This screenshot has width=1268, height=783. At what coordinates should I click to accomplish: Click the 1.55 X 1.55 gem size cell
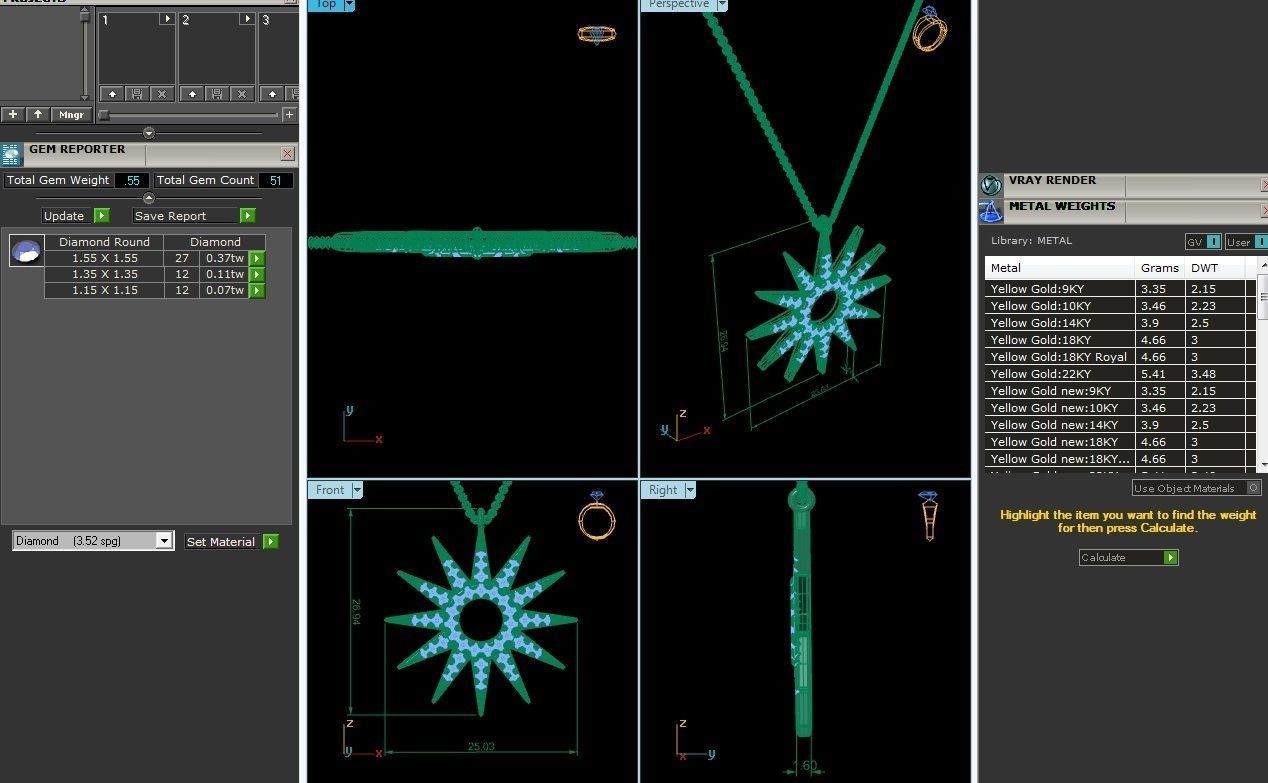pyautogui.click(x=104, y=258)
